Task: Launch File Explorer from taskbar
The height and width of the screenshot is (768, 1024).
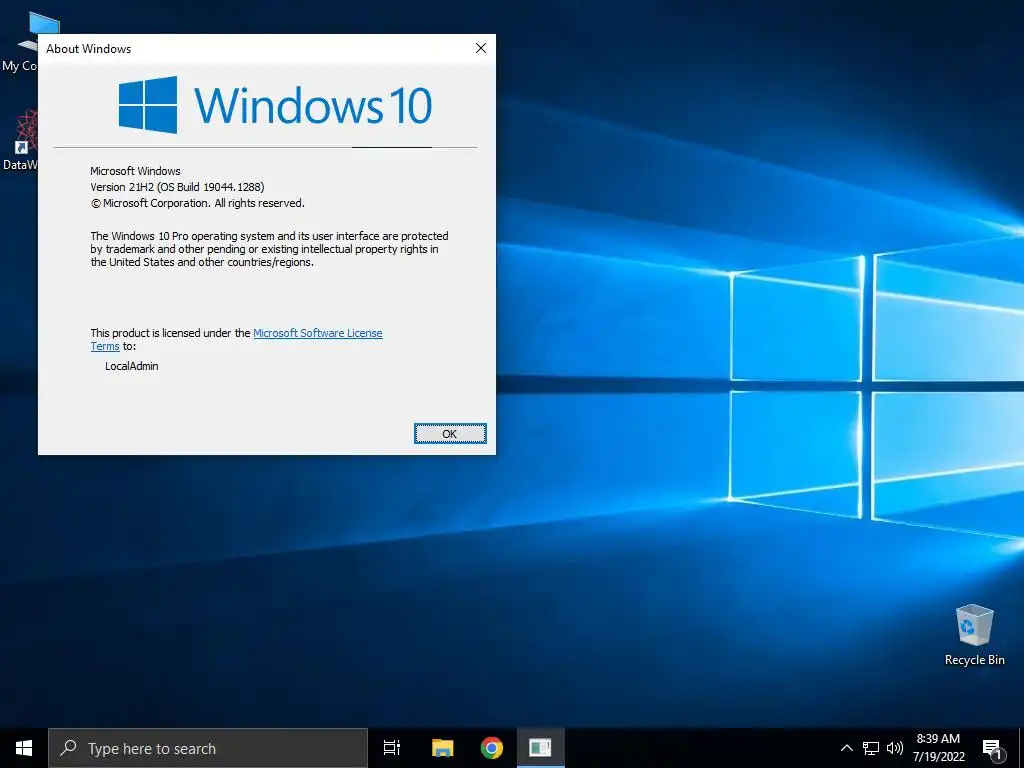Action: (x=442, y=748)
